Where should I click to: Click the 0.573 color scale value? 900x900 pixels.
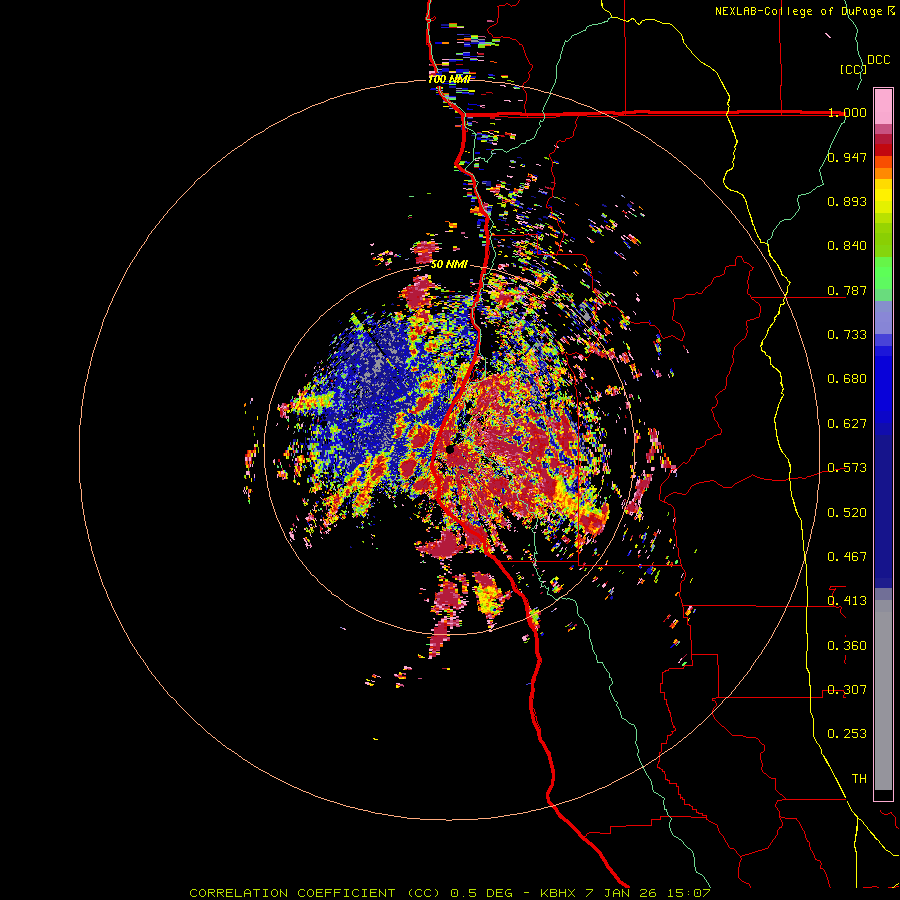pyautogui.click(x=847, y=468)
